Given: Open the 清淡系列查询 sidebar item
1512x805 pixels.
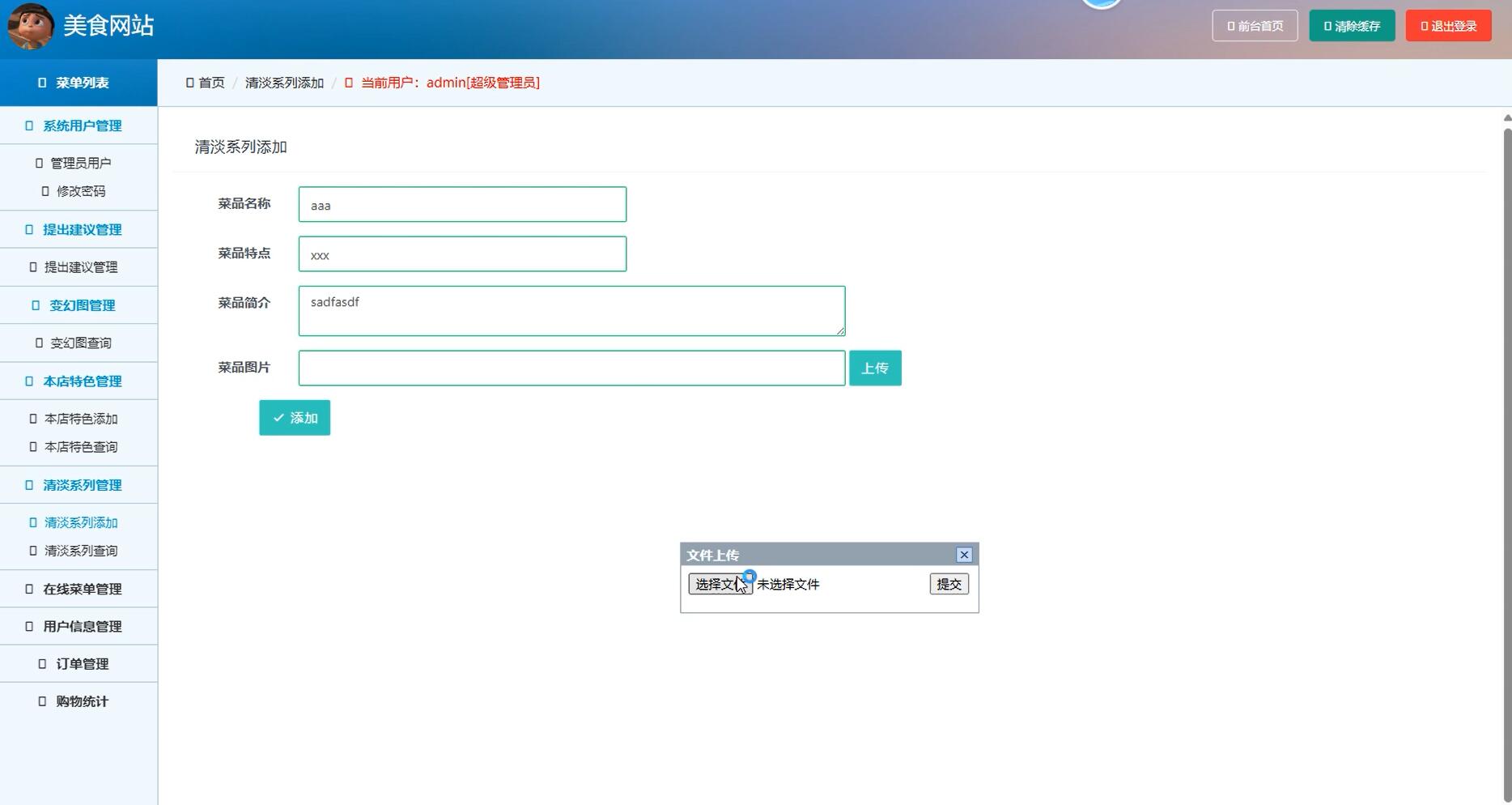Looking at the screenshot, I should [80, 551].
